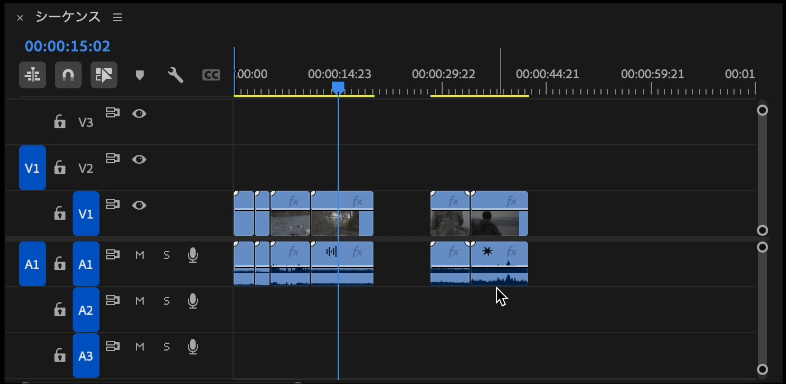
Task: Toggle sync lock on A1
Action: [113, 255]
